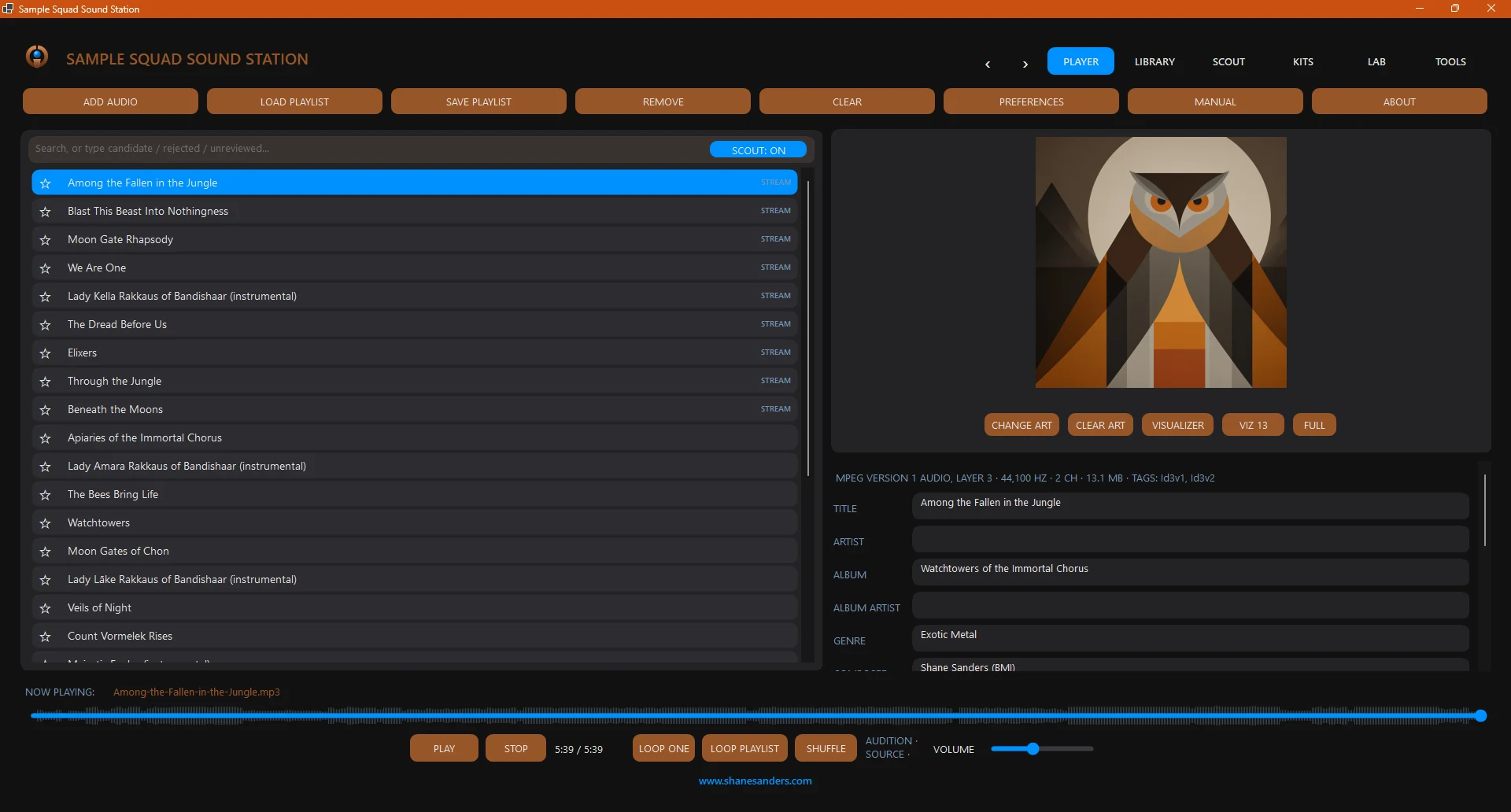Click the playlist vertical scrollbar

point(808,329)
